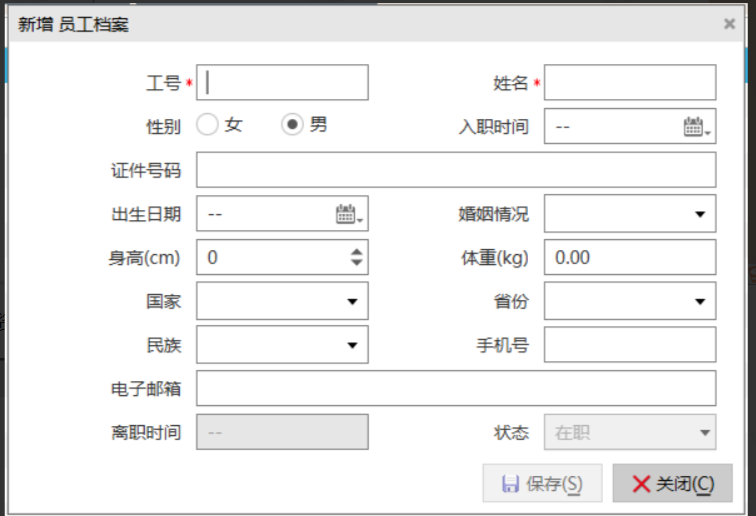Click the 手机号 input field
The width and height of the screenshot is (756, 516).
[630, 345]
